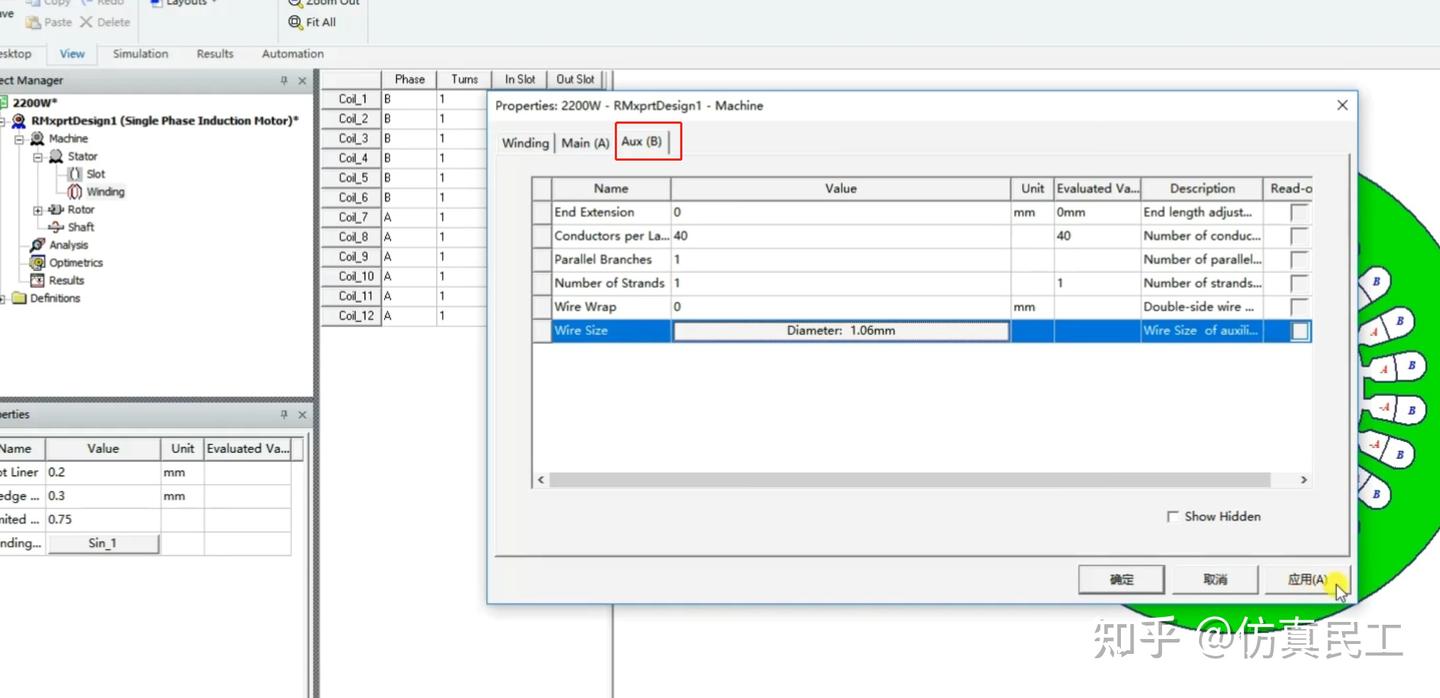
Task: Close the Properties dialog window
Action: [x=1342, y=105]
